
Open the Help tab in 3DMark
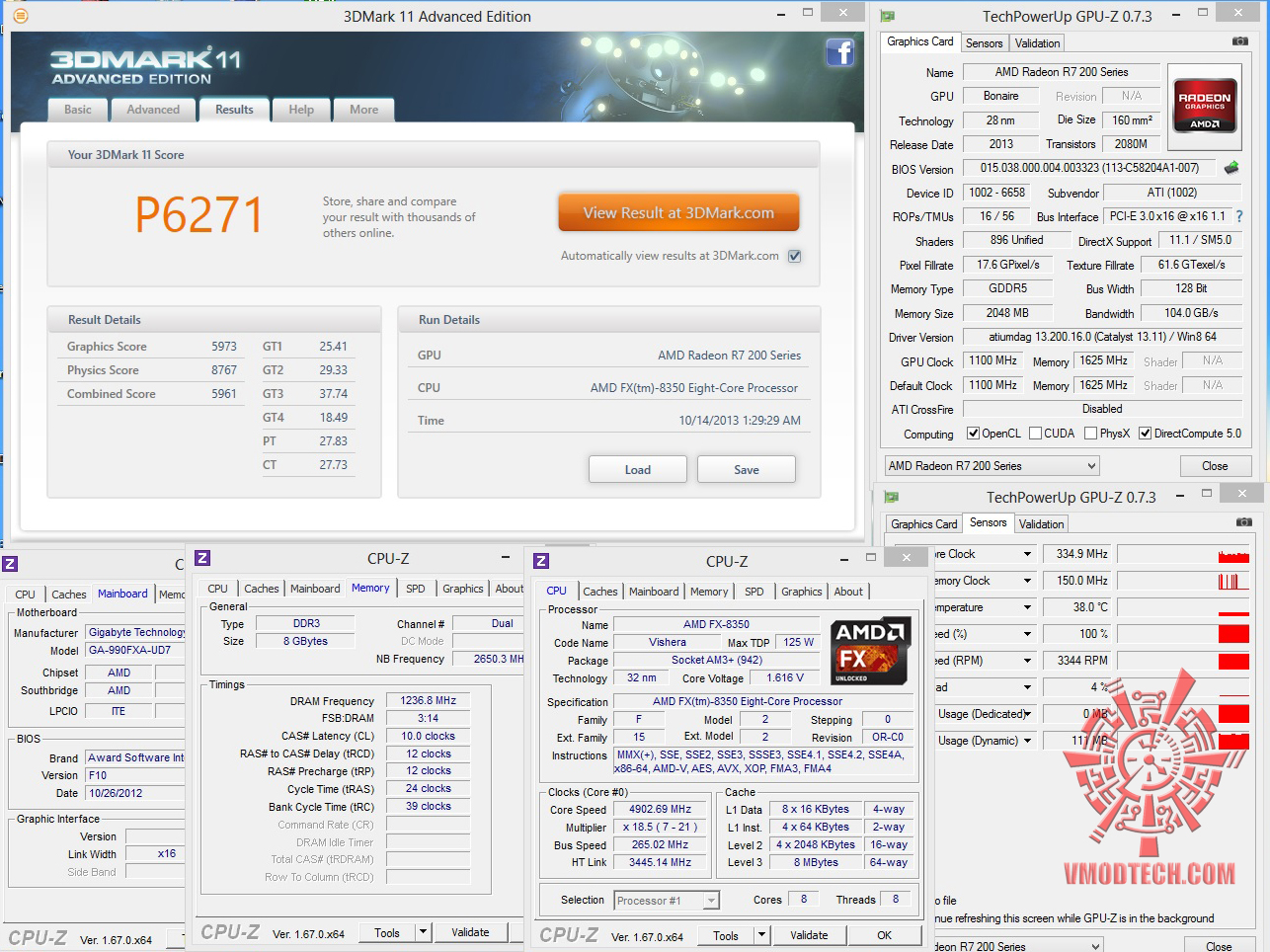[x=301, y=110]
